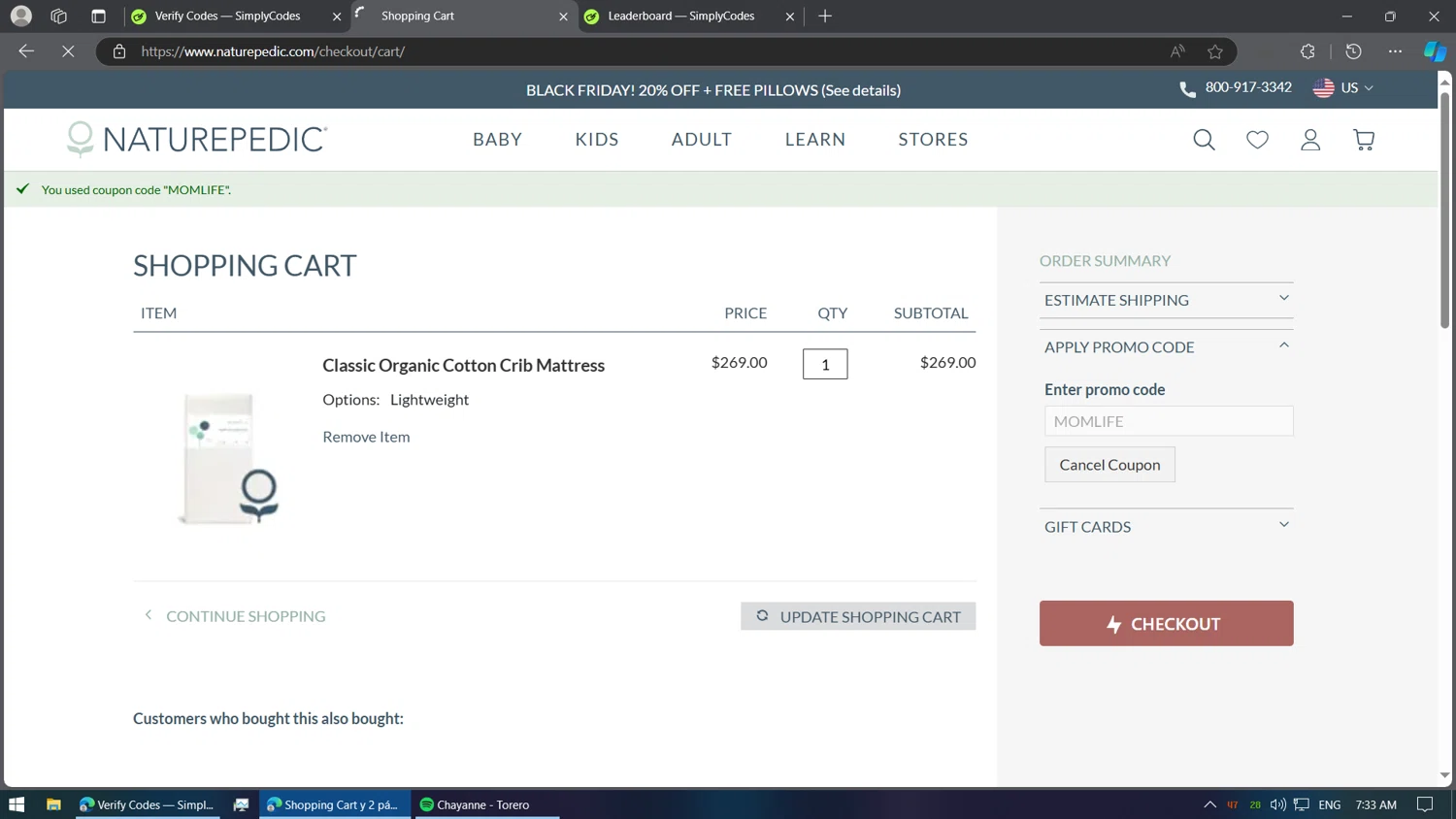Close the Verify Codes tab

click(x=337, y=16)
